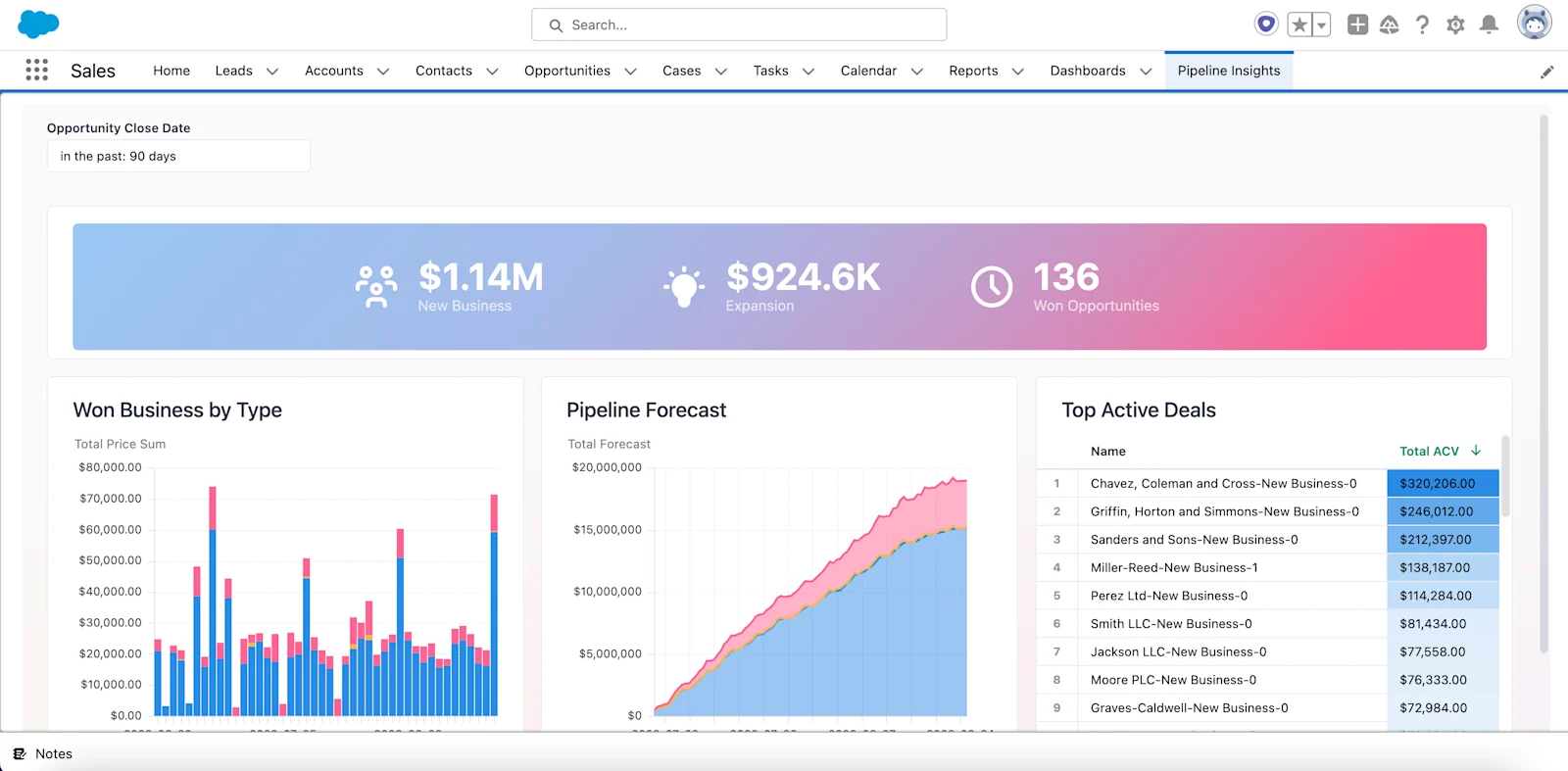Select the Pipeline Insights tab
This screenshot has width=1568, height=771.
(x=1229, y=71)
